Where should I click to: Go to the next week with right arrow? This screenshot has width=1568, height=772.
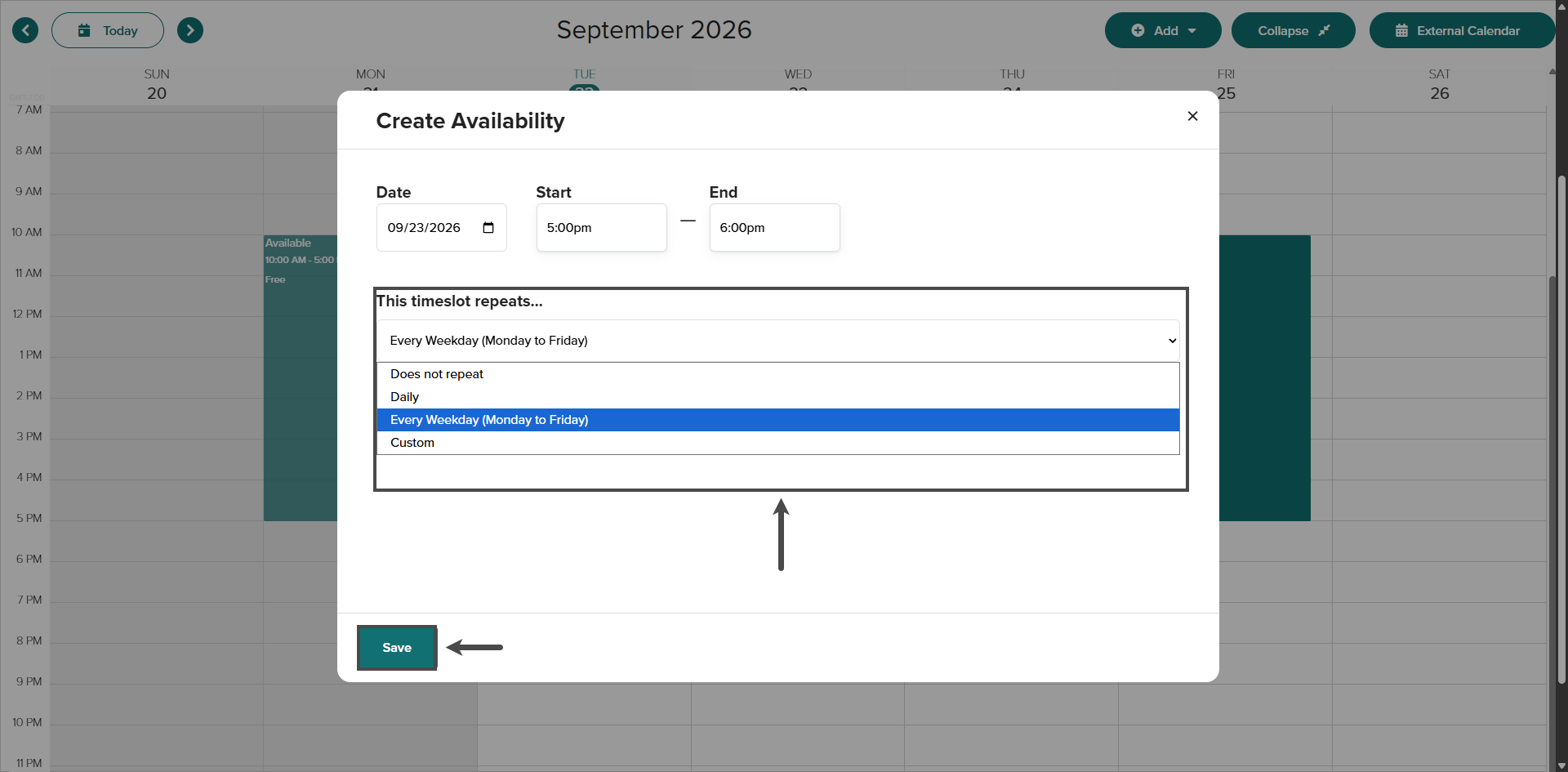click(x=190, y=30)
